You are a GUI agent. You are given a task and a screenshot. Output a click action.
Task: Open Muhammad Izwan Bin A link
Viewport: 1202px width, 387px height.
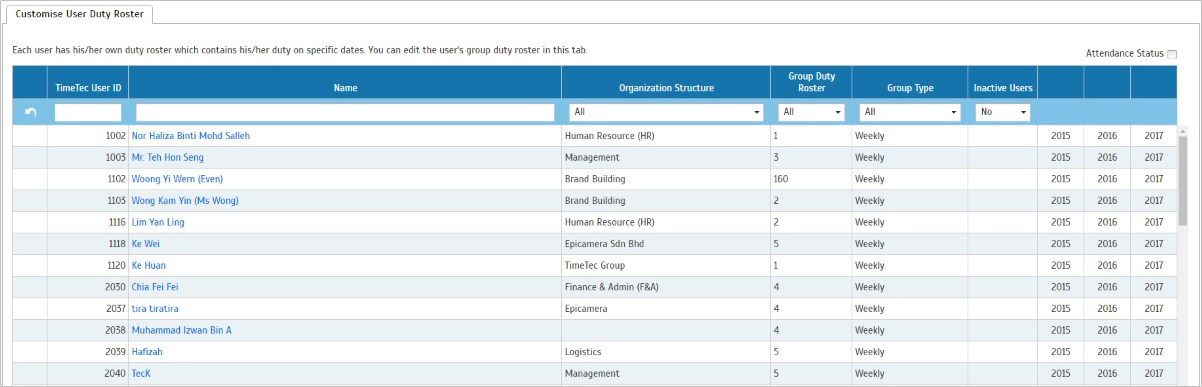click(x=182, y=330)
